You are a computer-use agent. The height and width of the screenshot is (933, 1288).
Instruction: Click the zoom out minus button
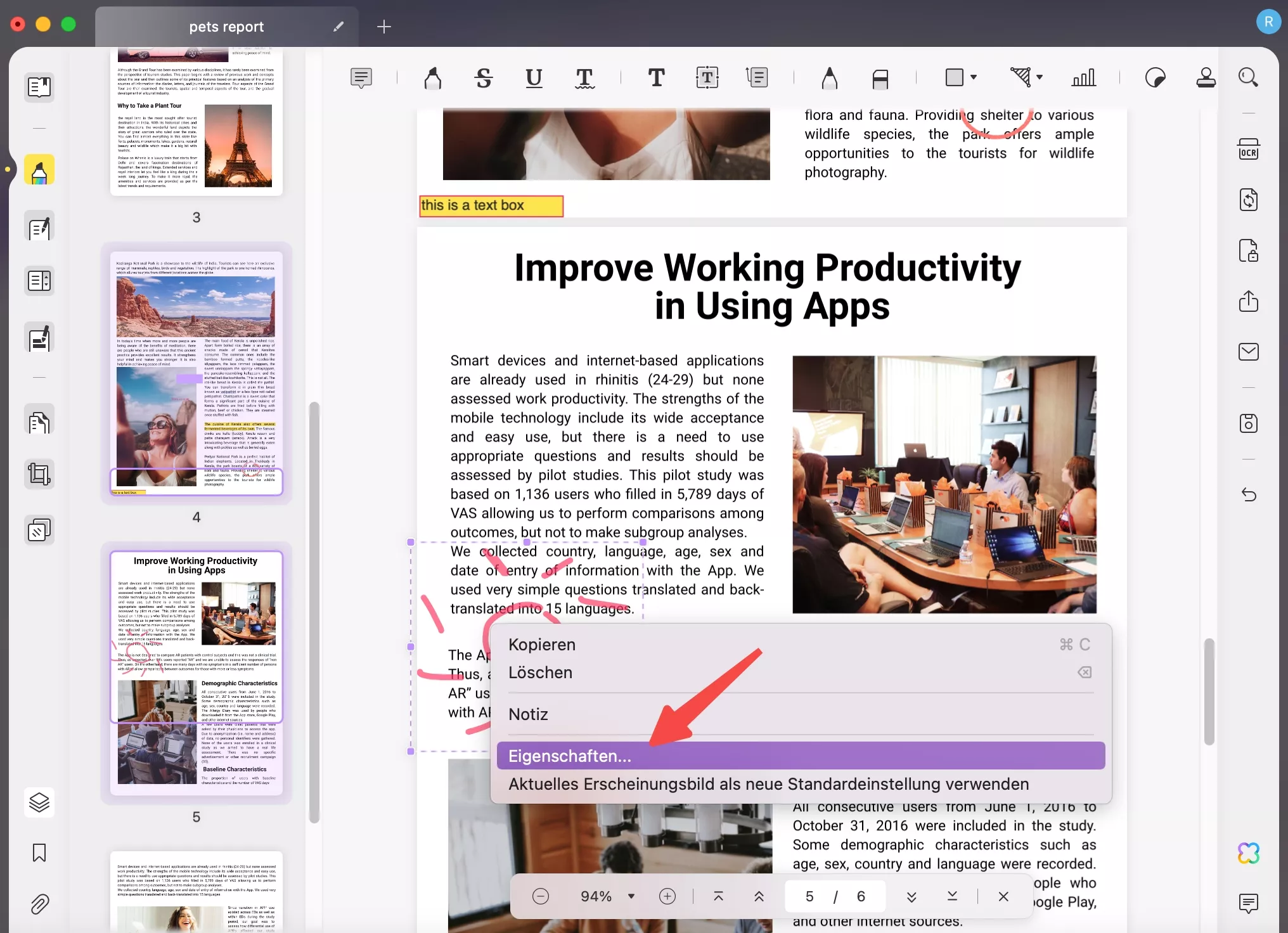click(541, 896)
